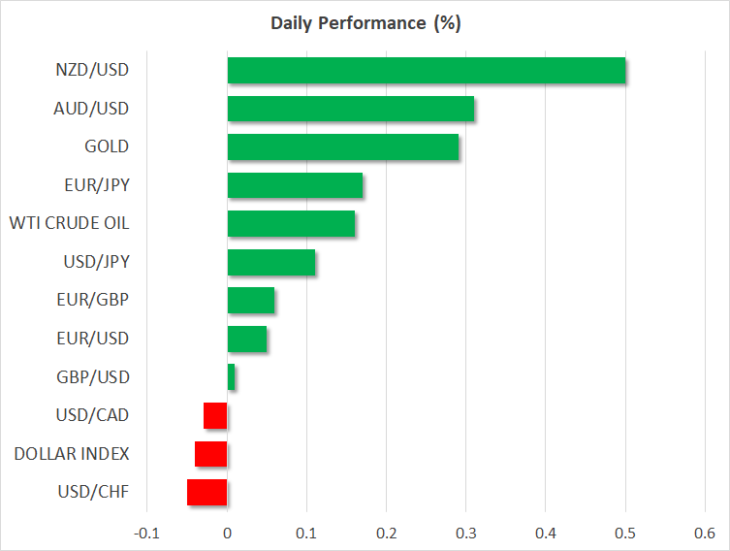The height and width of the screenshot is (551, 730).
Task: Click the WTI CRUDE OIL bar
Action: coord(291,224)
